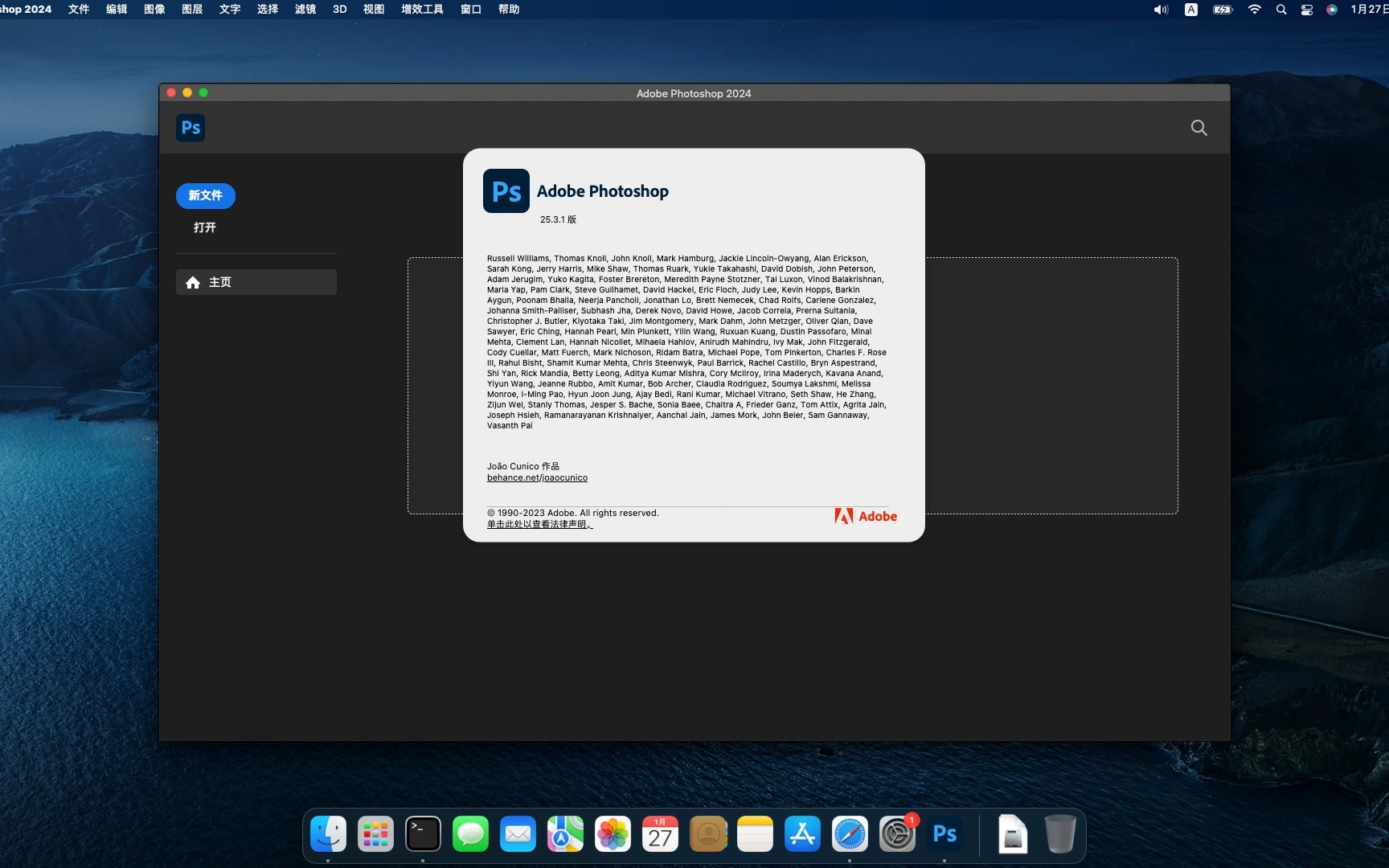
Task: Open Messages from the dock
Action: coord(470,834)
